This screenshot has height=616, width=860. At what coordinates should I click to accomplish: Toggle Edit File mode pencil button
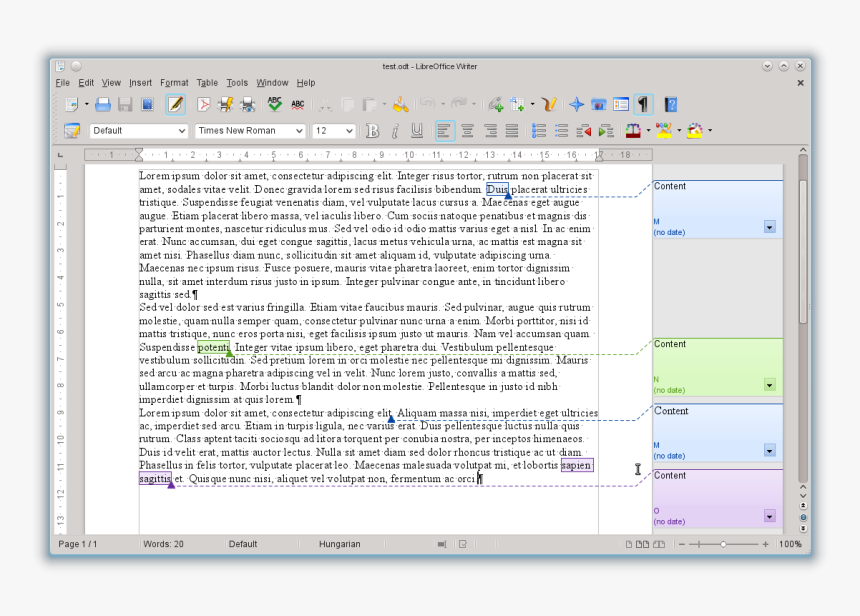176,104
